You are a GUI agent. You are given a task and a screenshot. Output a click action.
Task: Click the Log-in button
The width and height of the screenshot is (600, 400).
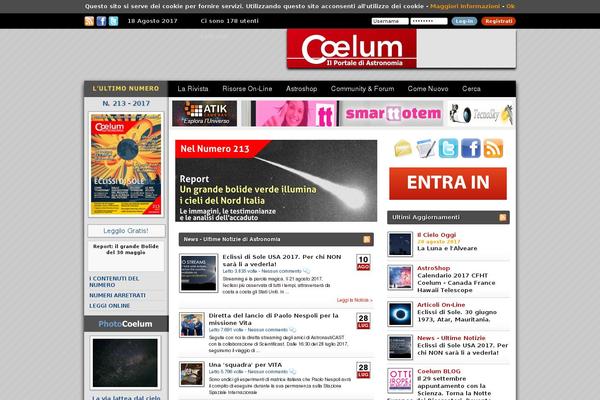coord(464,21)
